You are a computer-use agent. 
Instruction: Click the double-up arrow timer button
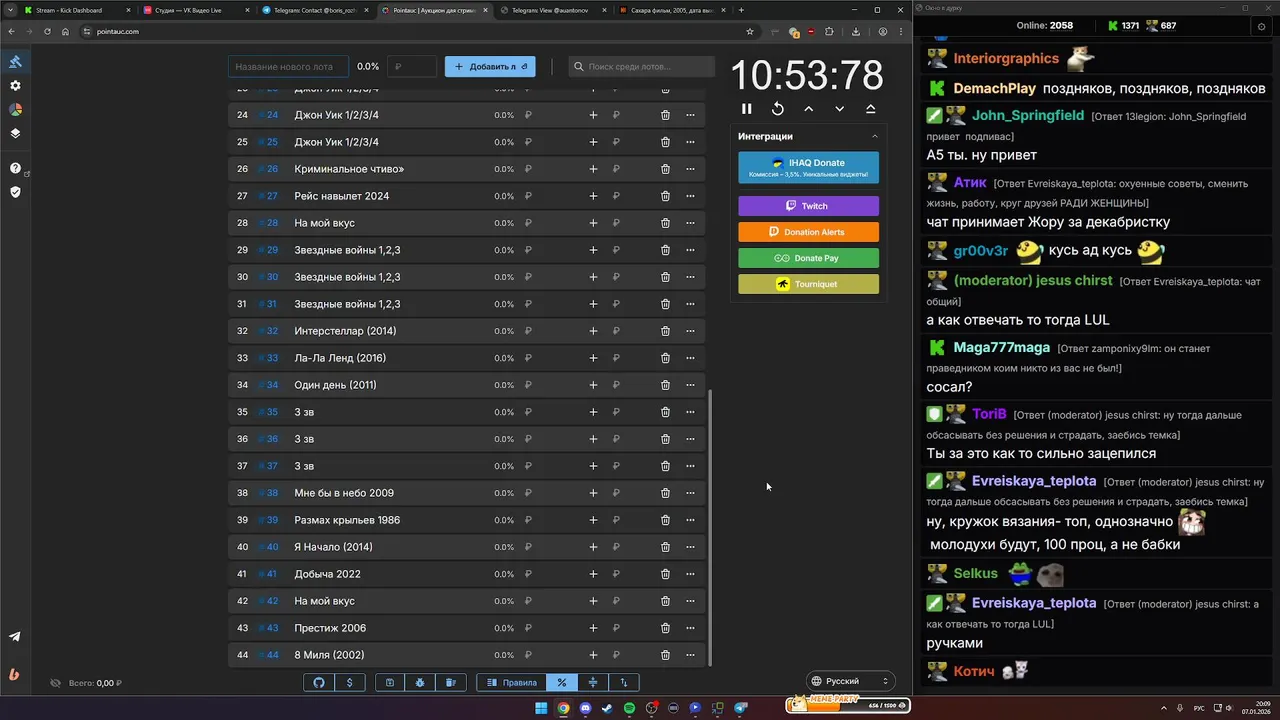tap(870, 109)
